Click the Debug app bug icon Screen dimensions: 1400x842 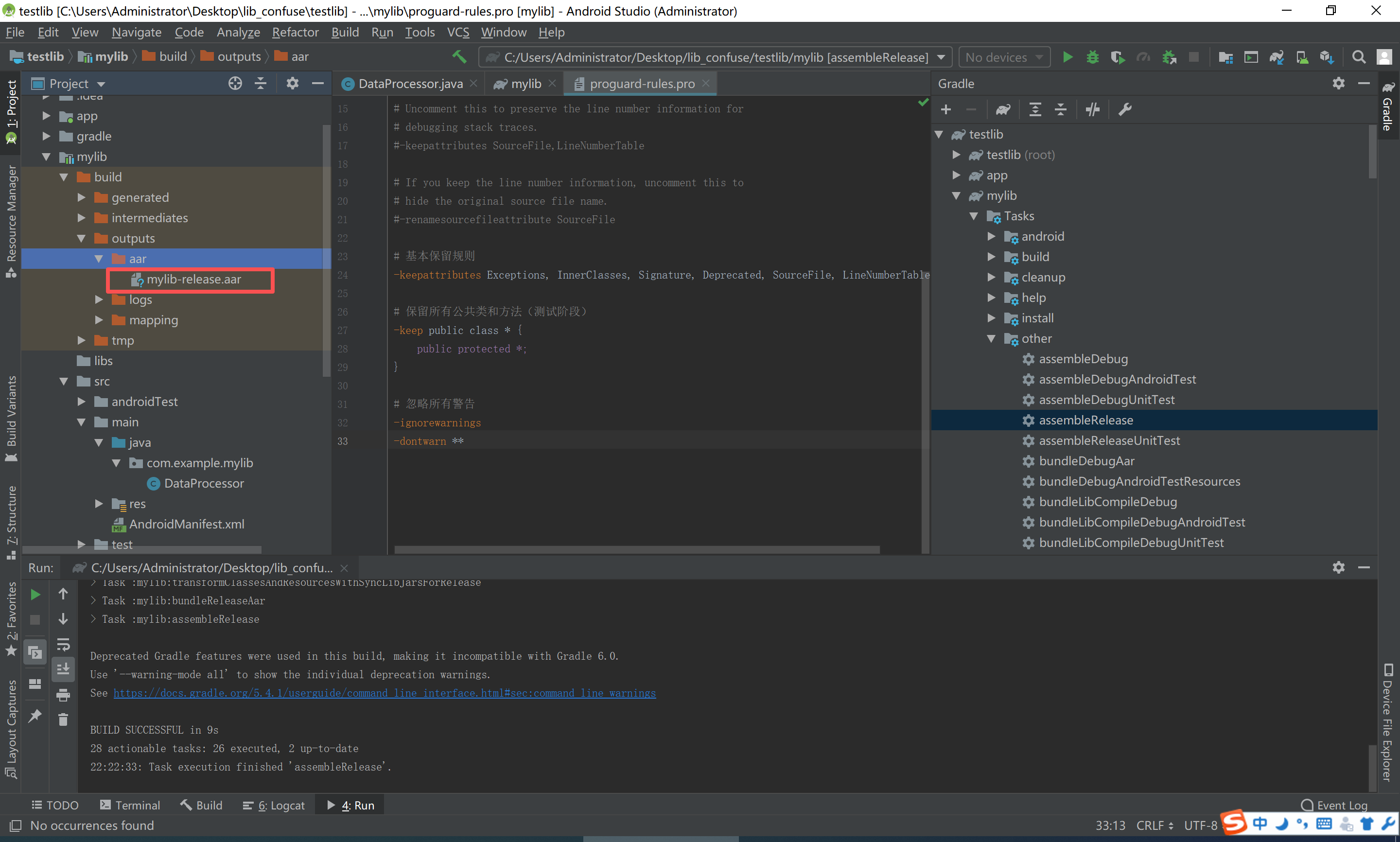pyautogui.click(x=1092, y=57)
